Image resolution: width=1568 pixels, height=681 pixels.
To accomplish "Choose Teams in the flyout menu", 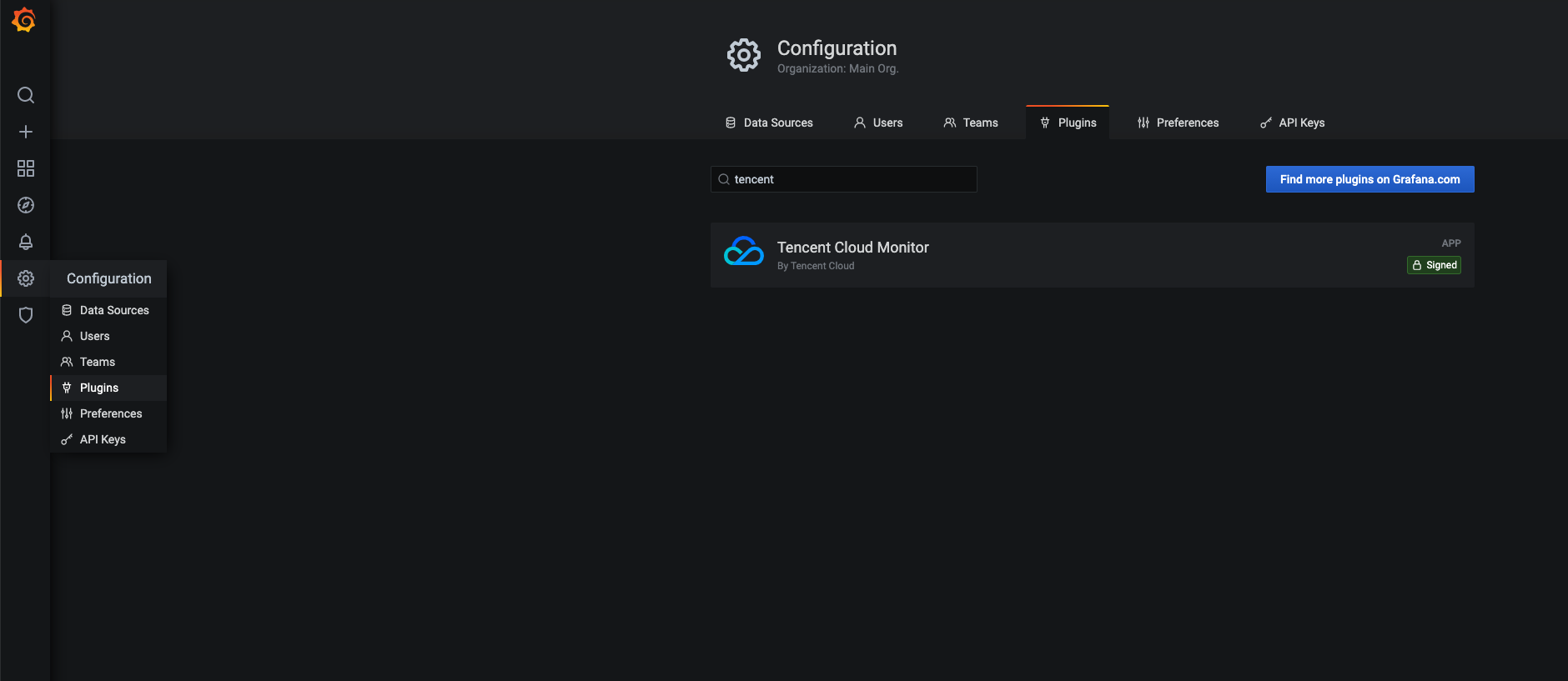I will [x=109, y=362].
